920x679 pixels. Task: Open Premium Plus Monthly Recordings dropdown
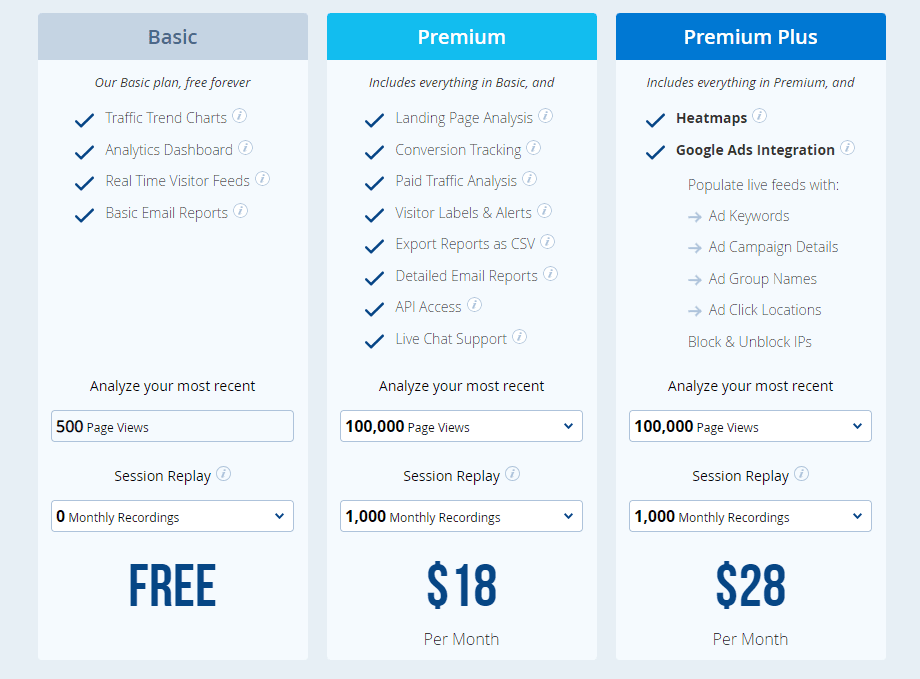pyautogui.click(x=750, y=516)
